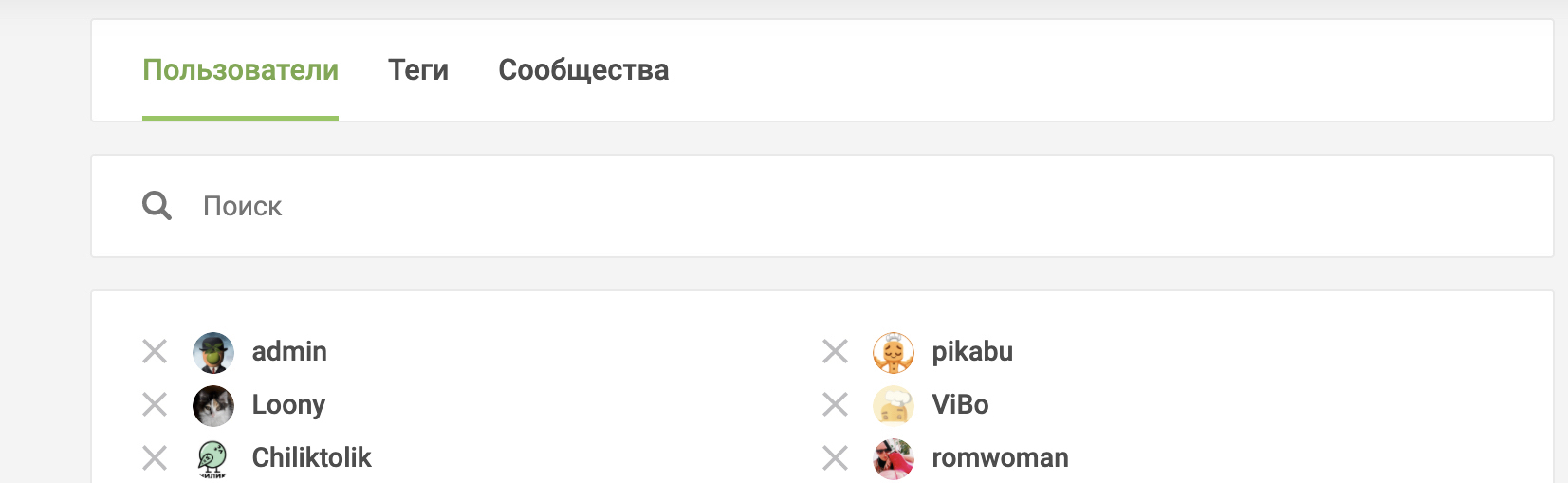The width and height of the screenshot is (1568, 483).
Task: Open romwoman's avatar picture
Action: [894, 459]
